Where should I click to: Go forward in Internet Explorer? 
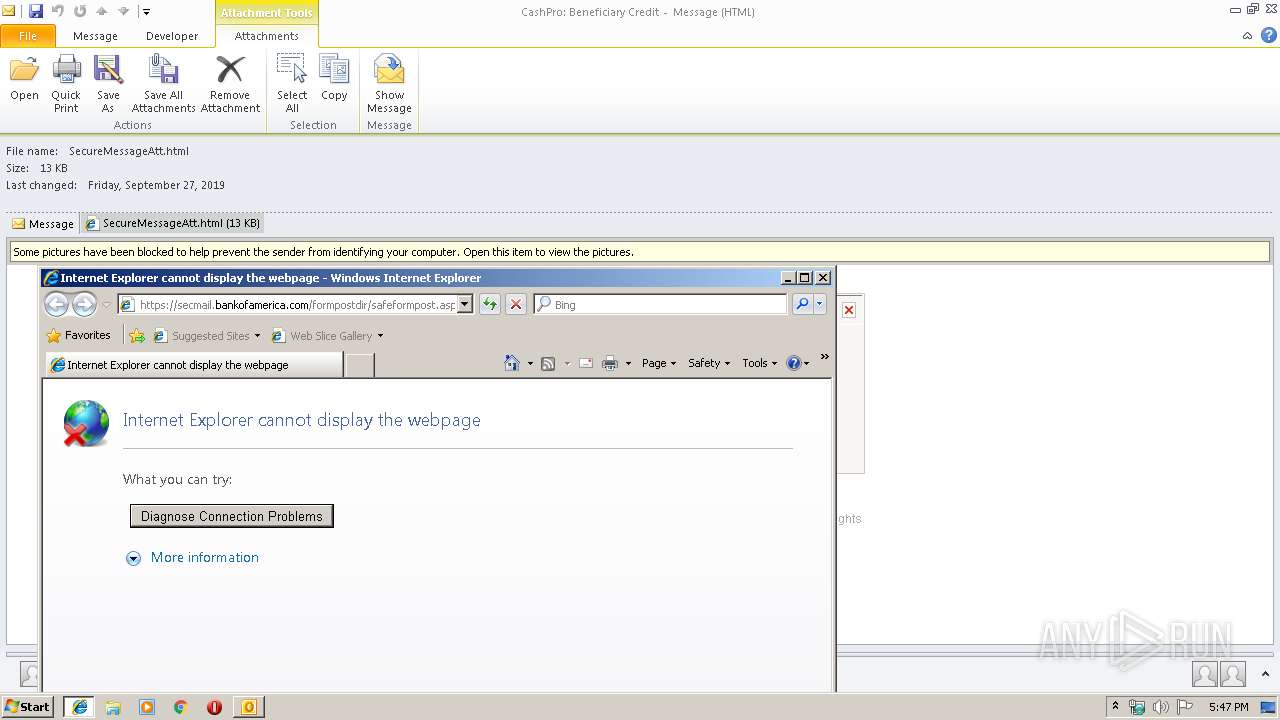84,304
